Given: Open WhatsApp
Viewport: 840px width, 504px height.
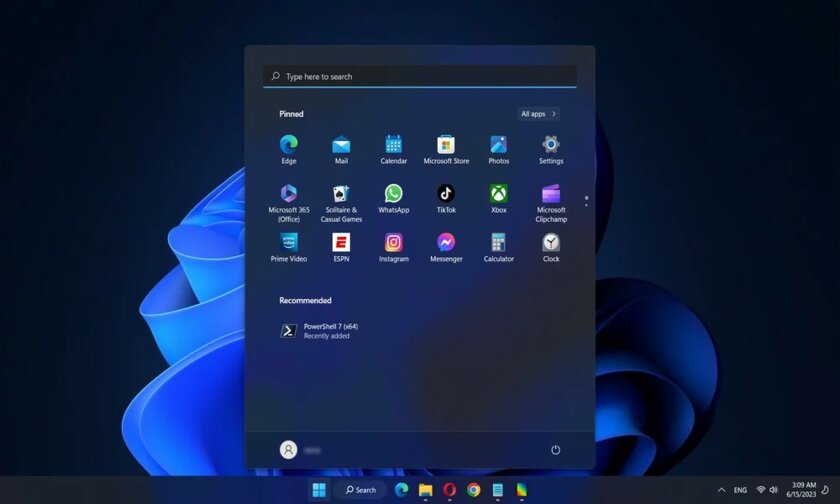Looking at the screenshot, I should (394, 199).
